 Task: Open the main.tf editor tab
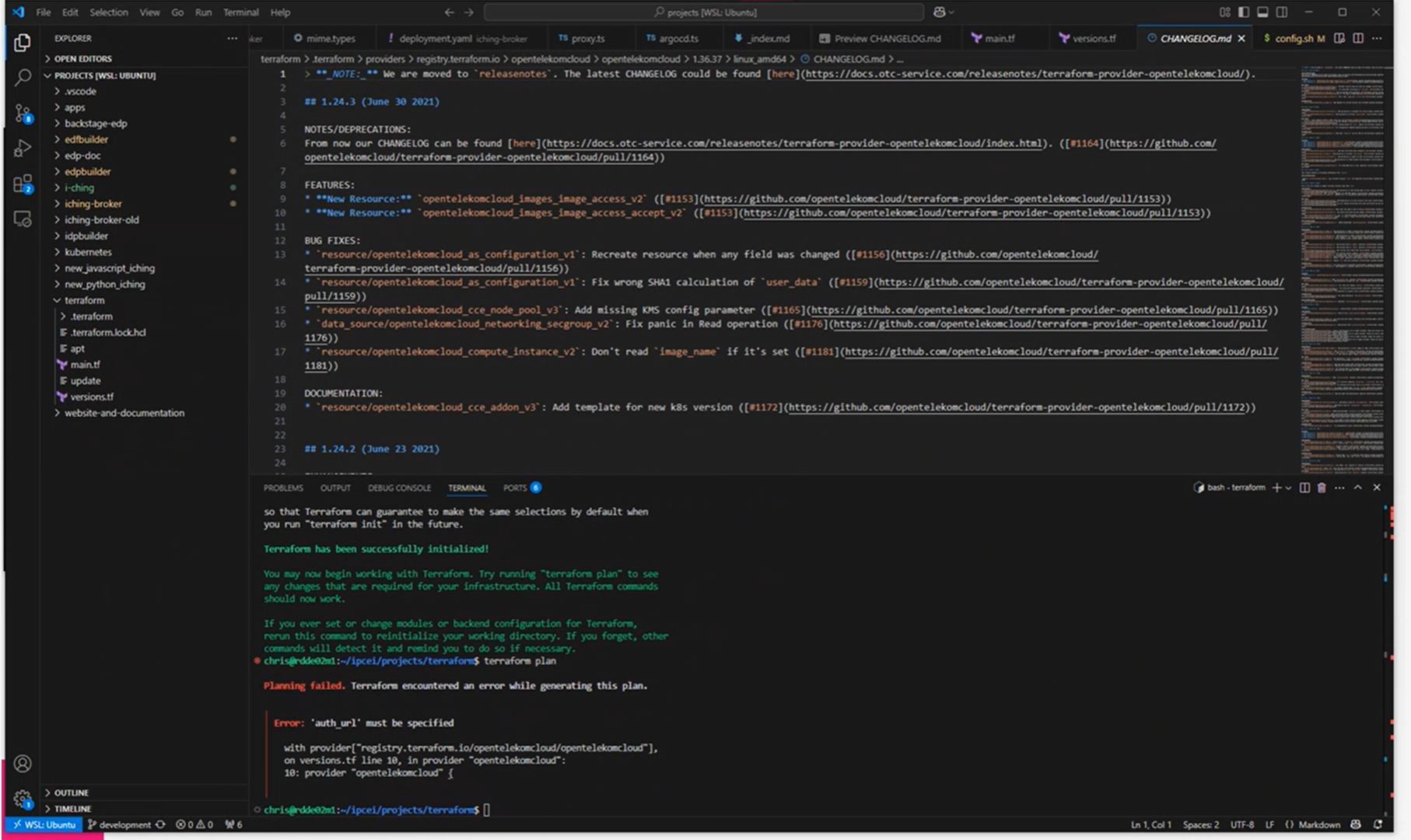[1000, 38]
